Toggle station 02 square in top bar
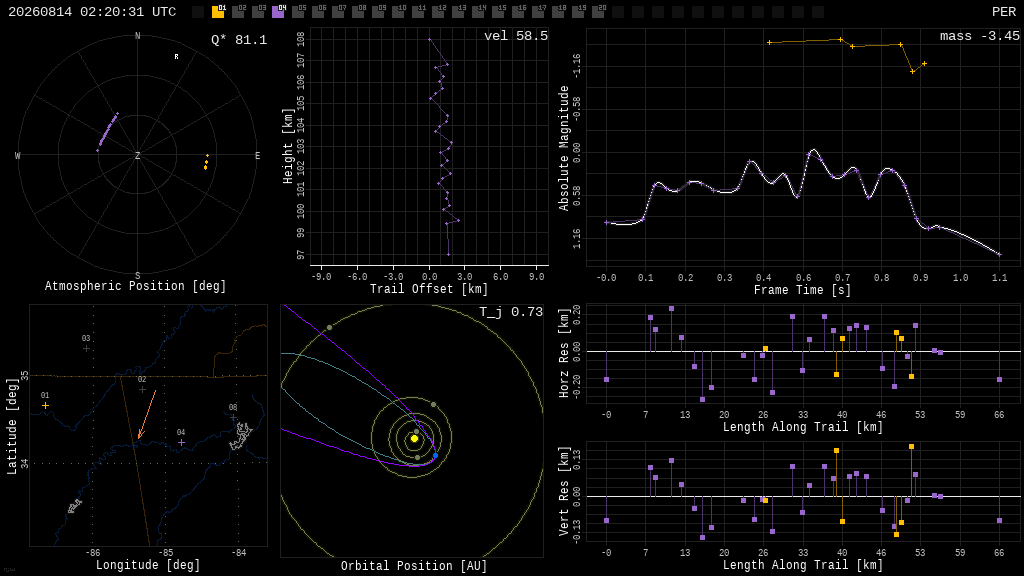The width and height of the screenshot is (1024, 576). click(238, 12)
